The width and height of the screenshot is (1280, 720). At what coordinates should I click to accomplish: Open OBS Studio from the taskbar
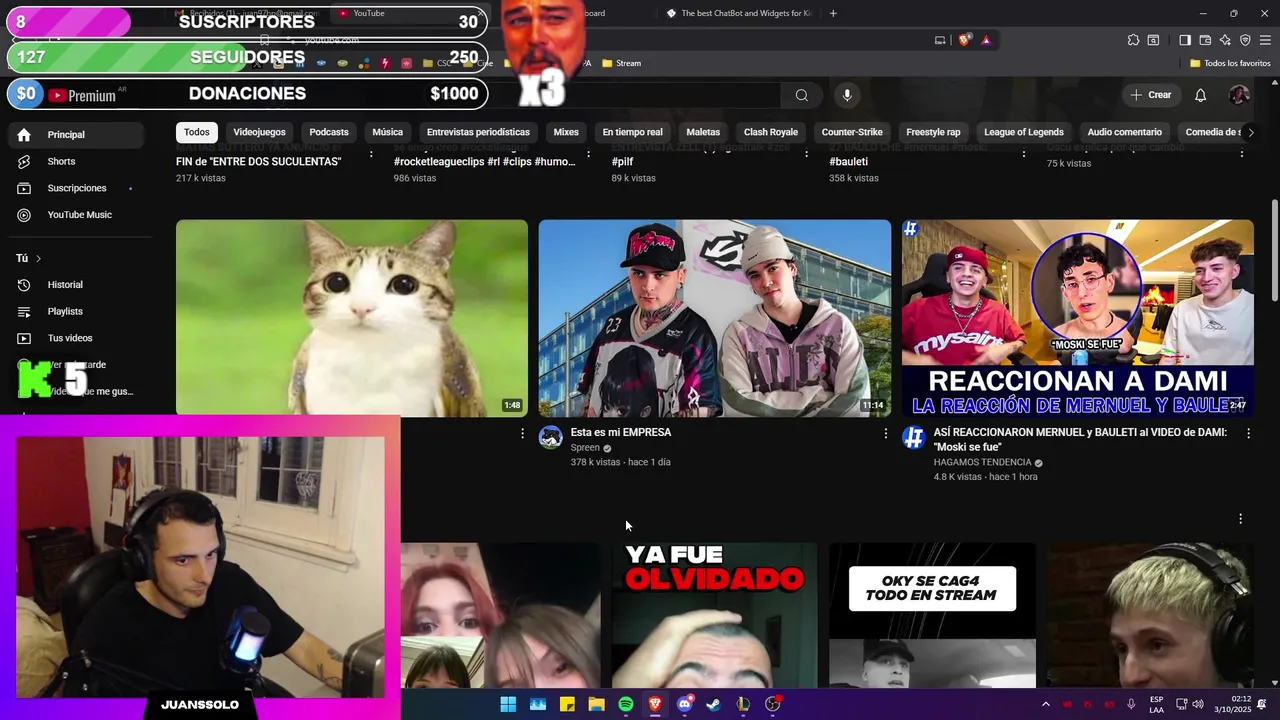(x=772, y=704)
